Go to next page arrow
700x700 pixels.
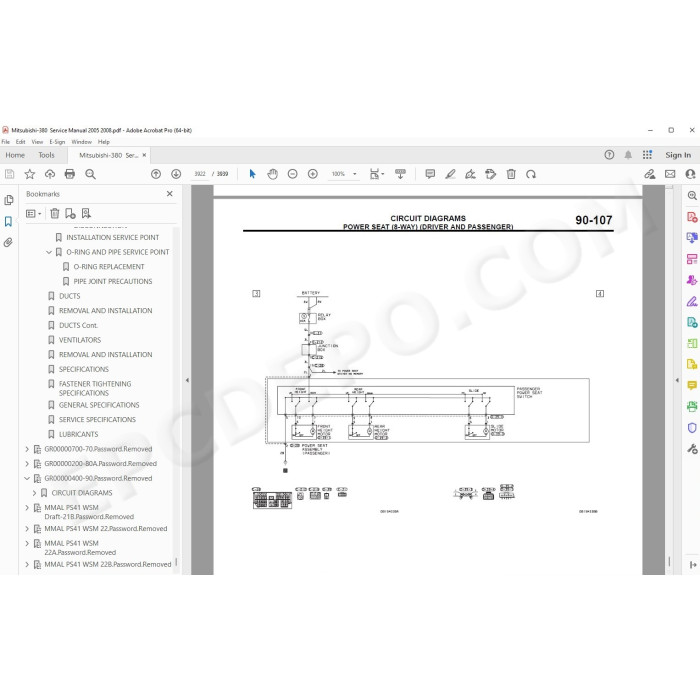[x=176, y=174]
